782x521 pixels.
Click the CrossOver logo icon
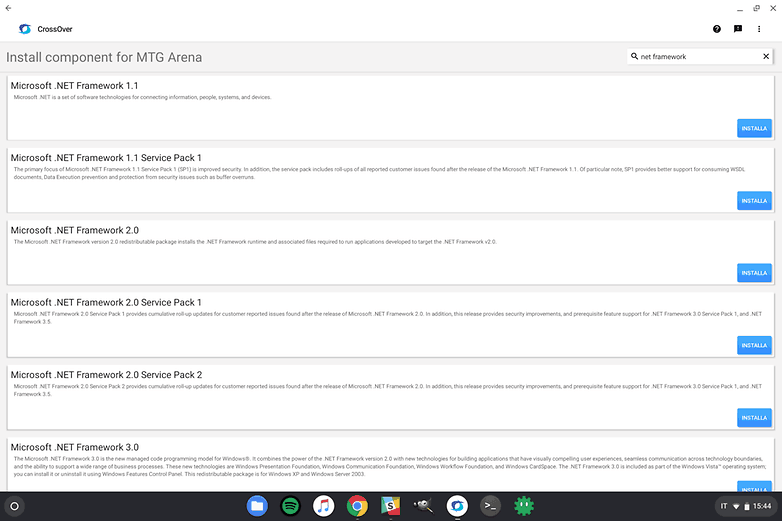click(x=24, y=29)
